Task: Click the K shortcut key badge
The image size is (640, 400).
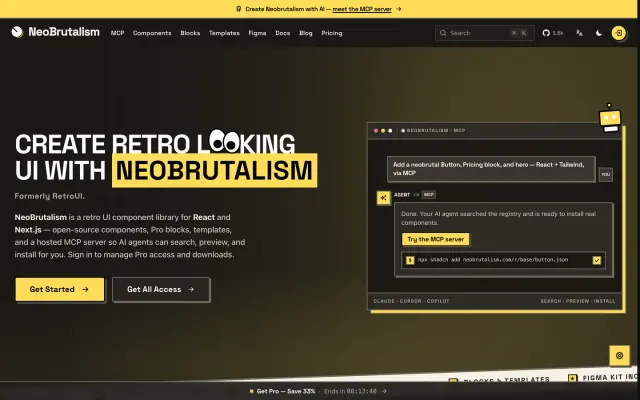Action: pos(524,33)
